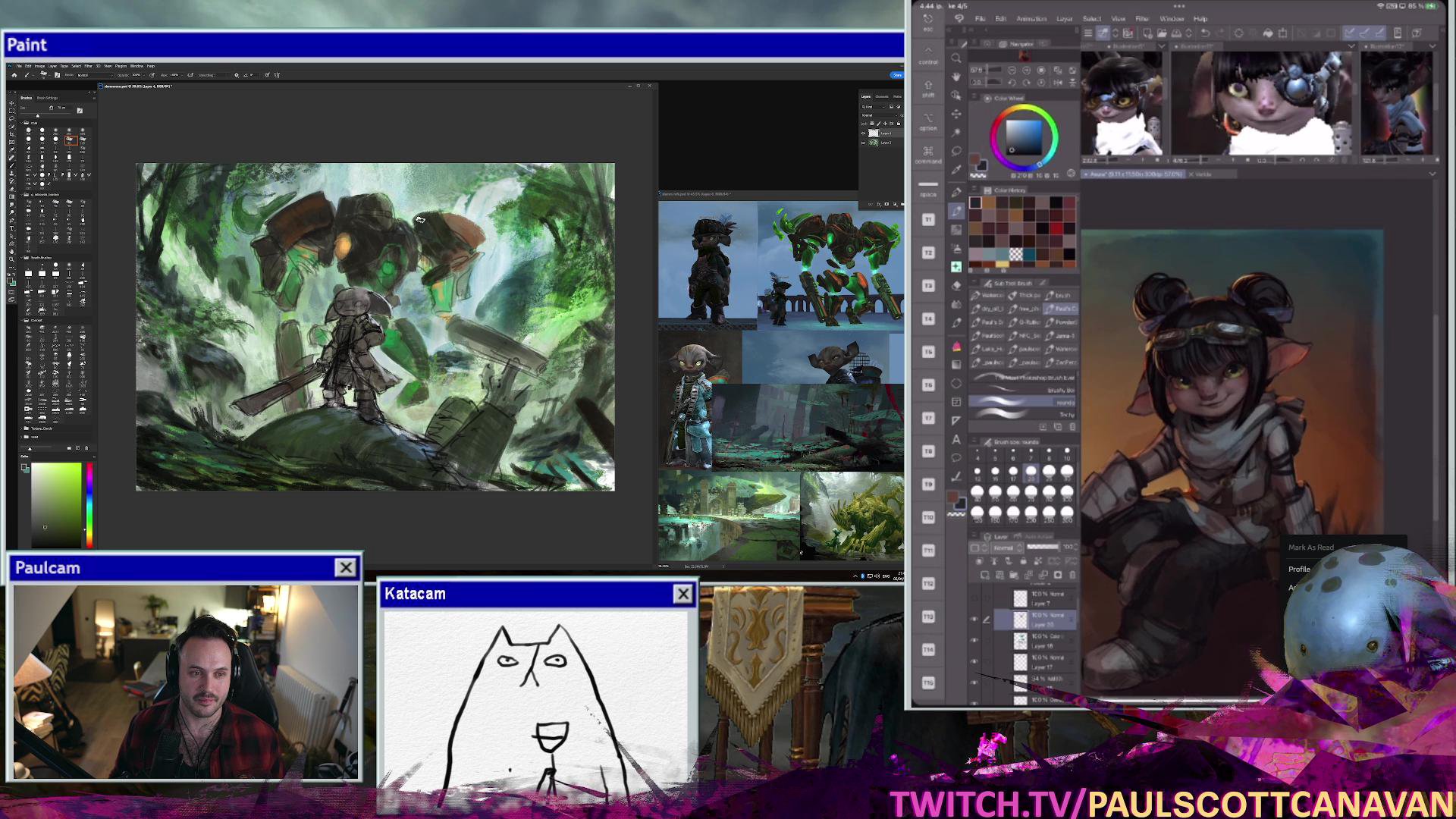Pick bright red swatch in Color History
1456x819 pixels.
tap(1056, 228)
